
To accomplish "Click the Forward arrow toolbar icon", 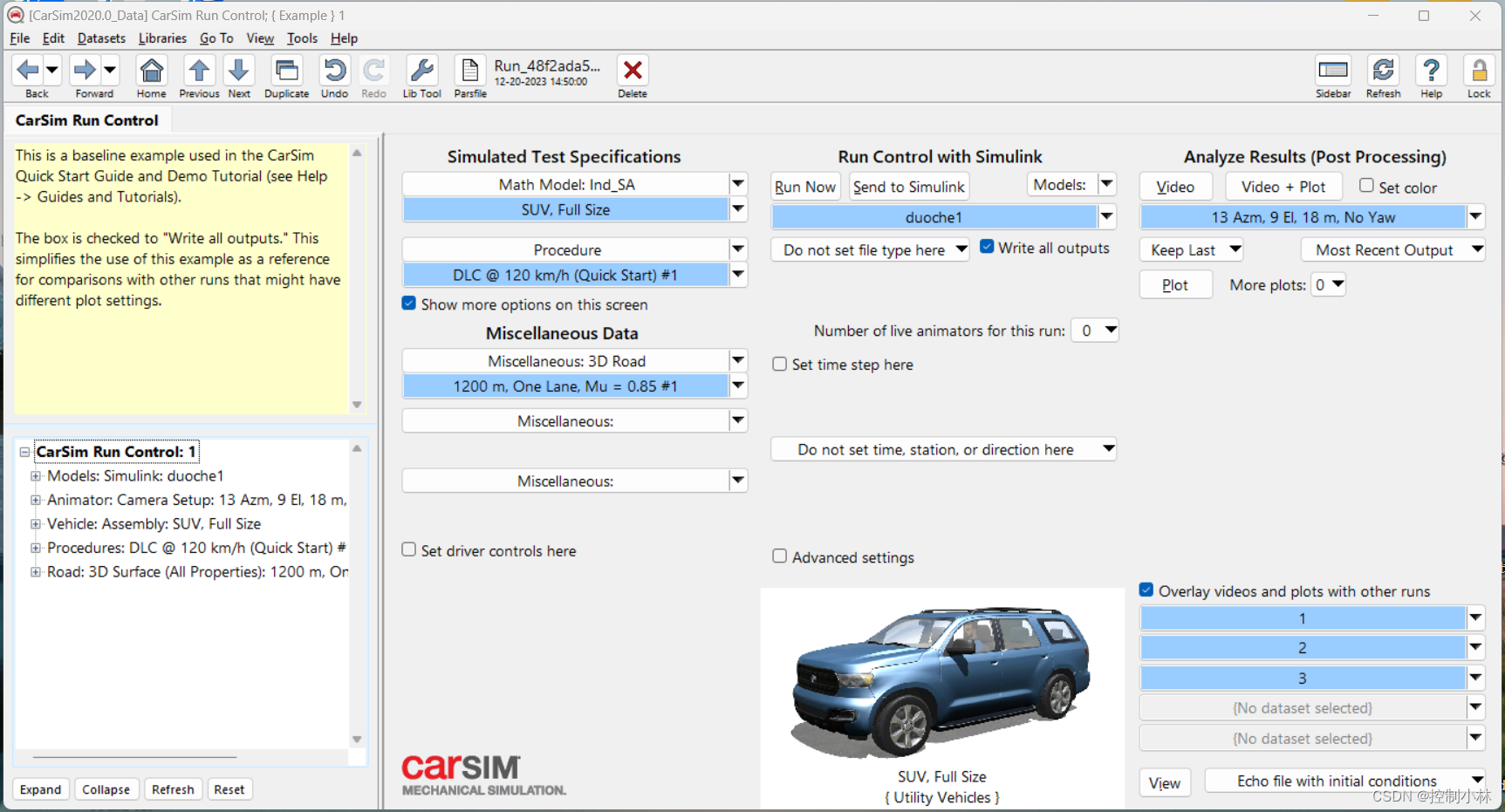I will [85, 70].
